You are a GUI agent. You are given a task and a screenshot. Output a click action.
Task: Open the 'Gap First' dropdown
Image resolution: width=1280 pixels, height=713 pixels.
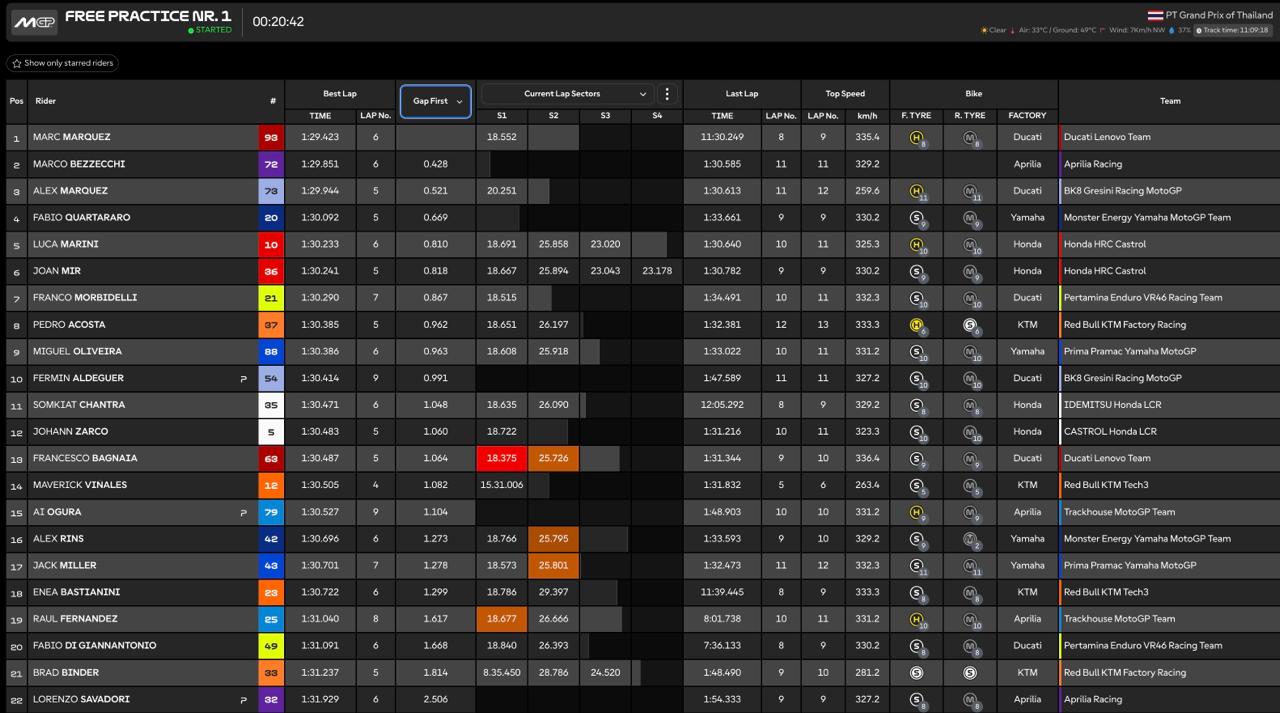point(436,101)
